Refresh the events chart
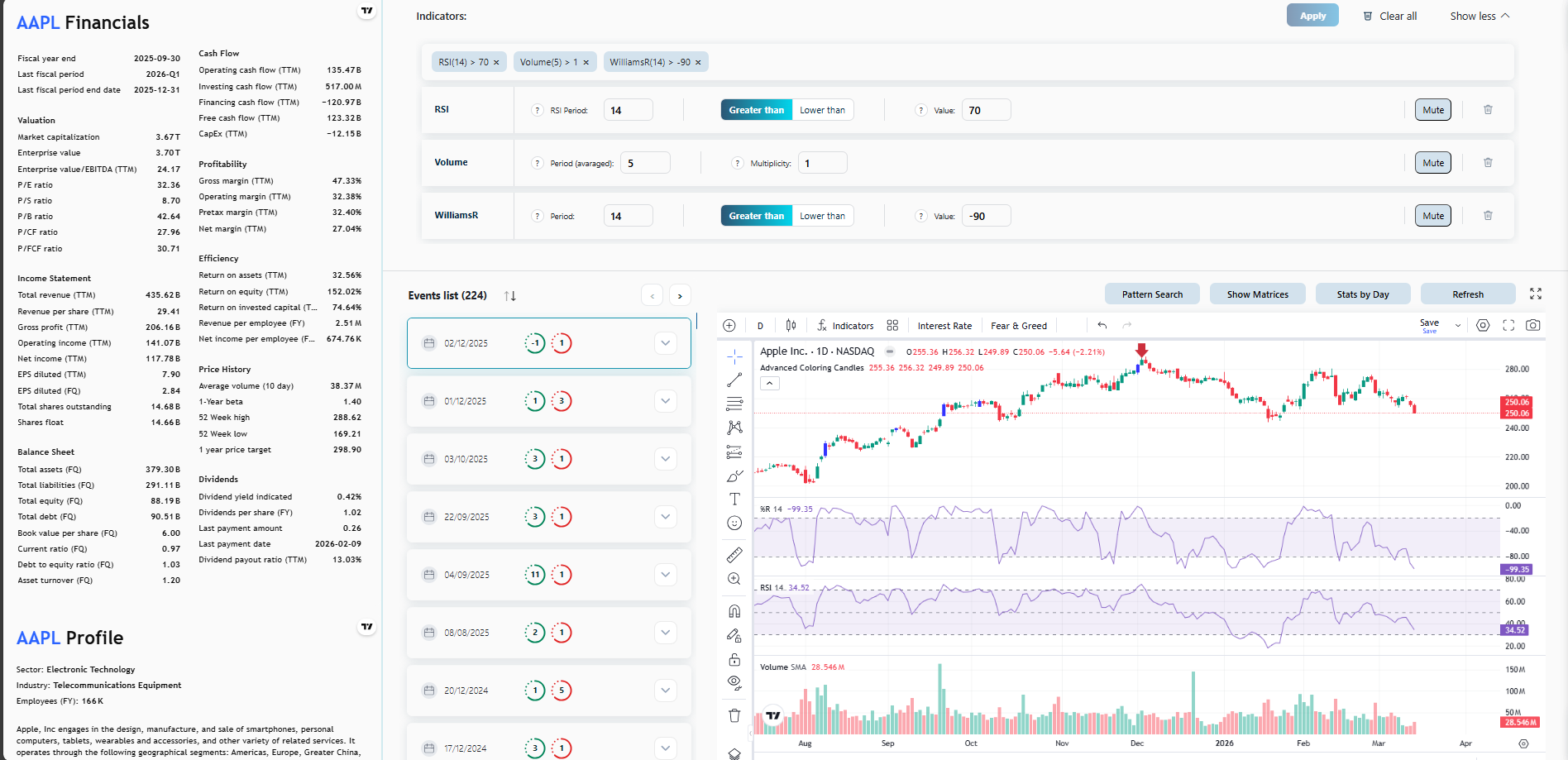This screenshot has height=760, width=1568. pos(1468,294)
